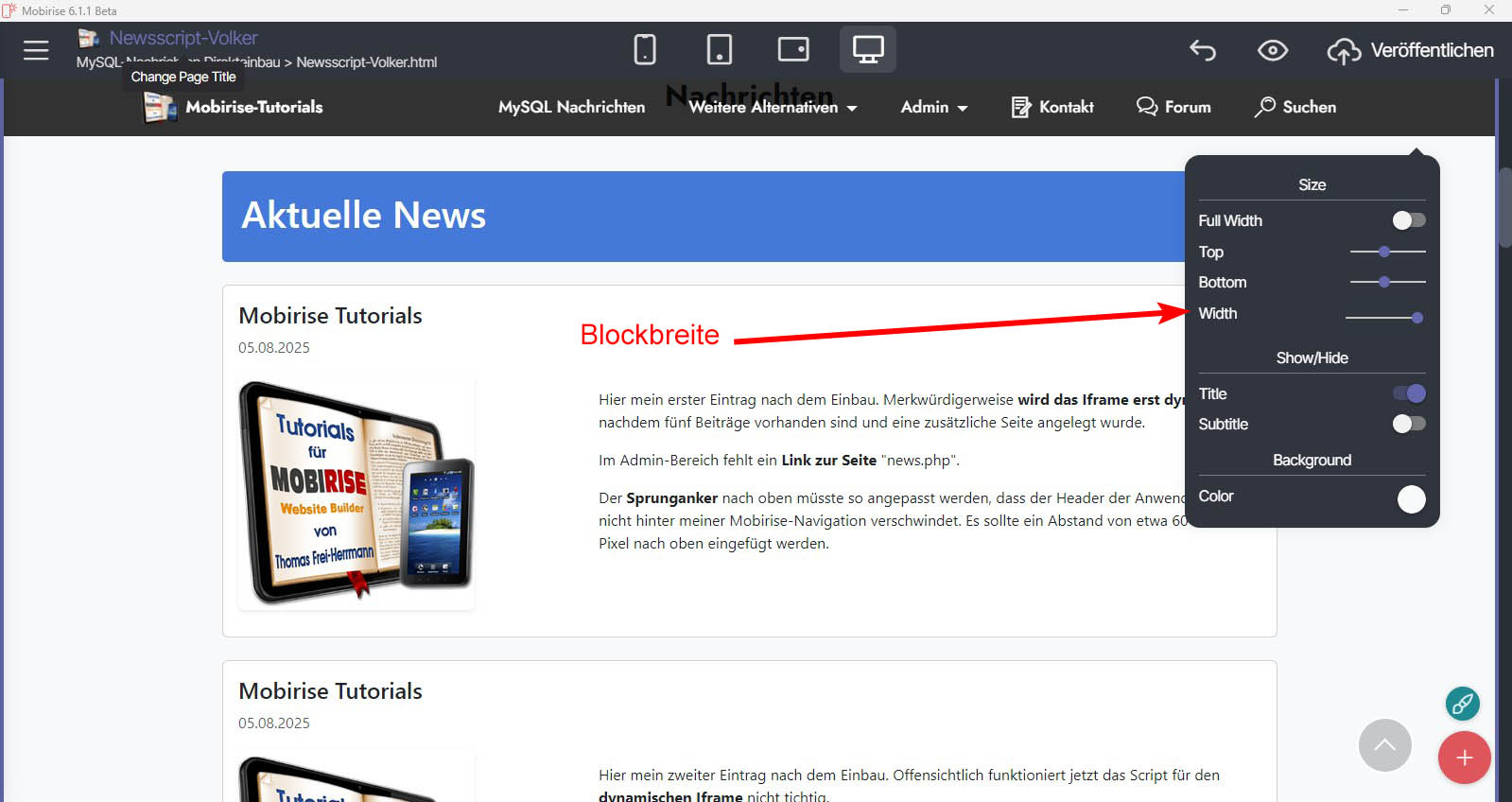Image resolution: width=1512 pixels, height=802 pixels.
Task: Switch to tablet portrait preview
Action: [x=720, y=49]
